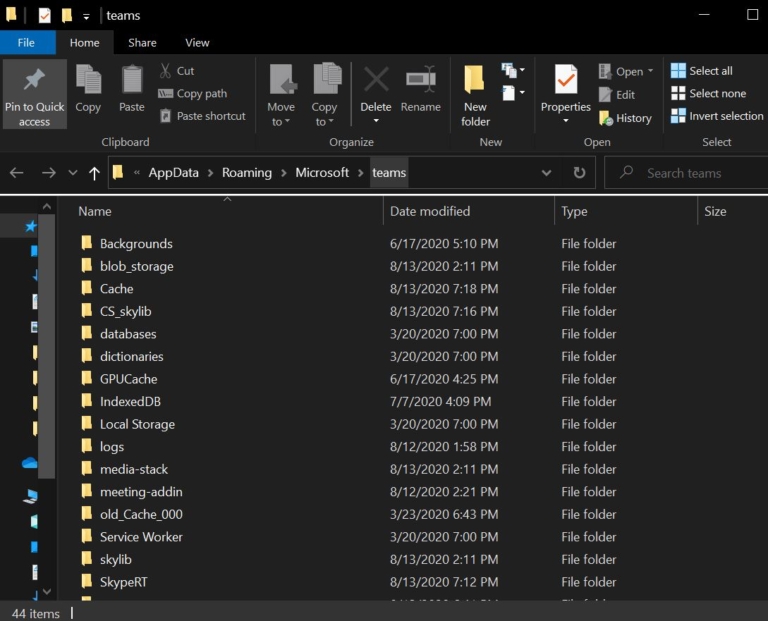The image size is (768, 621).
Task: Click the Rename icon
Action: coord(420,80)
